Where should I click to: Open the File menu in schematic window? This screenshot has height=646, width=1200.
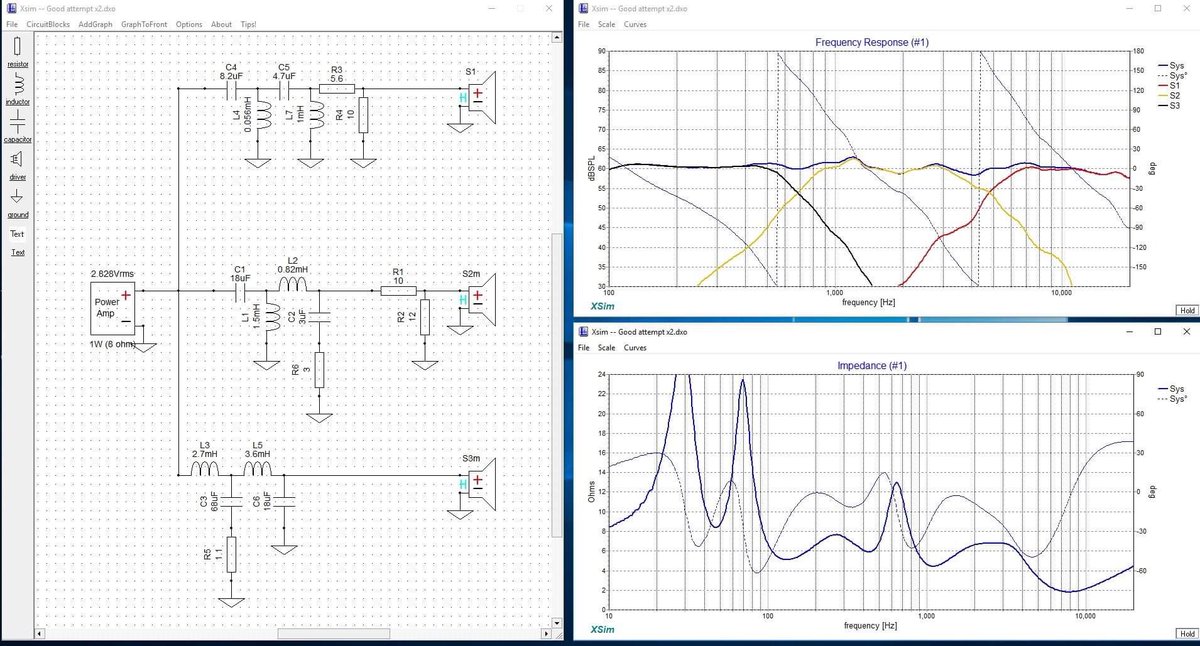12,24
